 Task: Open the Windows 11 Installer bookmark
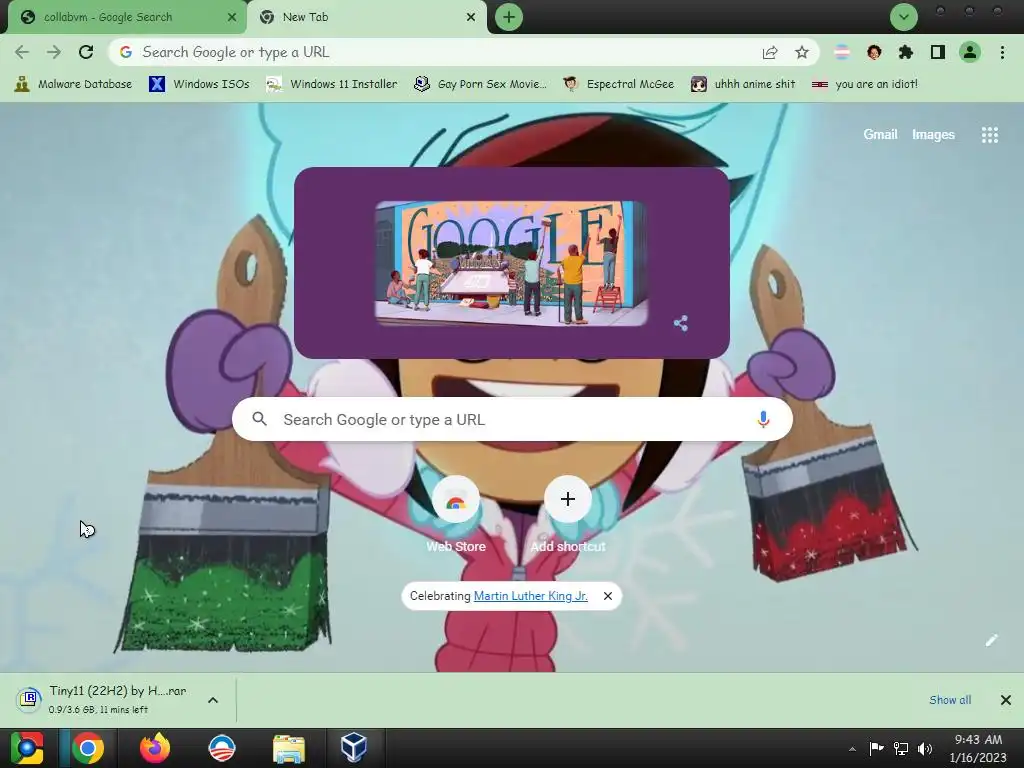click(332, 84)
